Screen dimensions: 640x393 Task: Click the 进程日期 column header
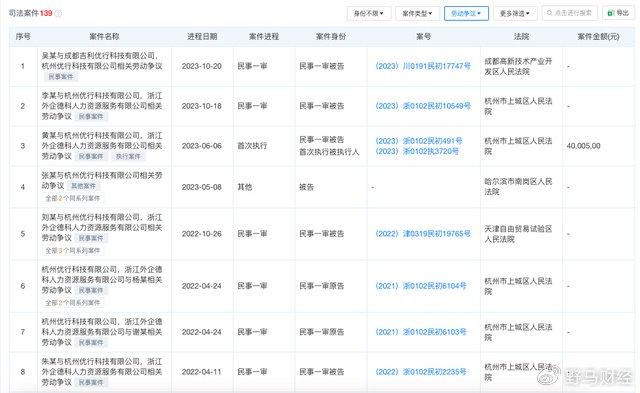tap(202, 37)
